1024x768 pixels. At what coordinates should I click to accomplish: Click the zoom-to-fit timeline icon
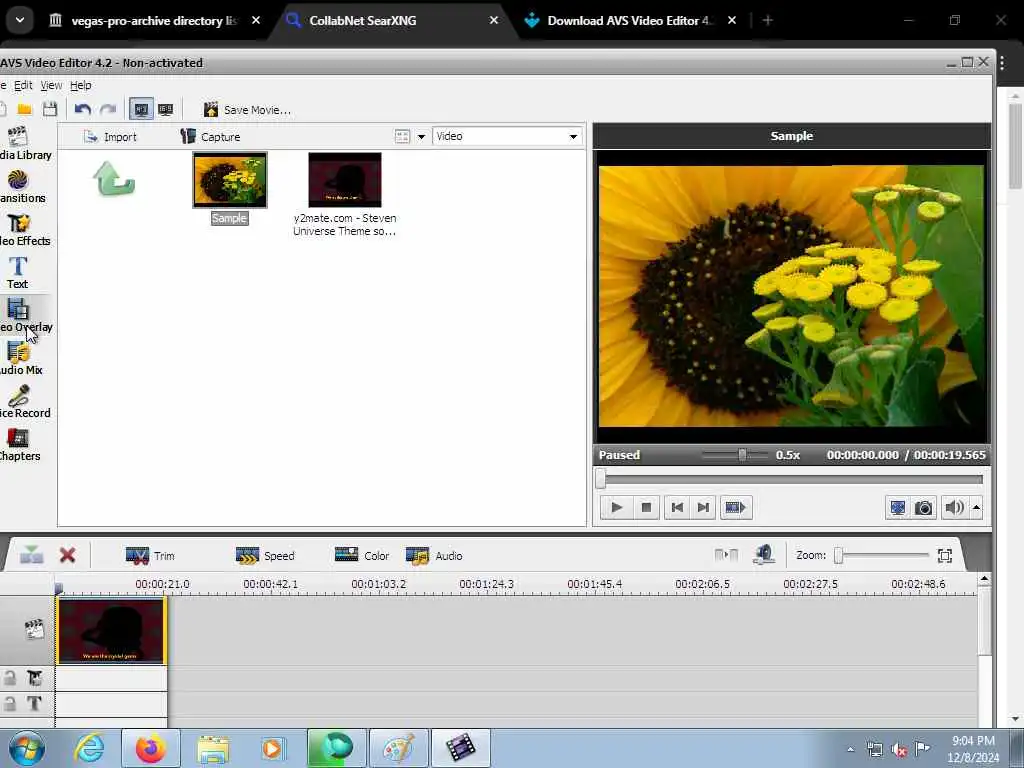point(945,556)
